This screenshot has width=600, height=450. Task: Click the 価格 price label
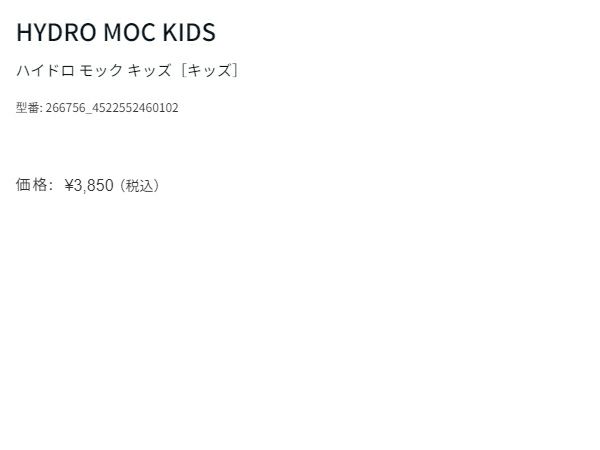click(x=32, y=185)
